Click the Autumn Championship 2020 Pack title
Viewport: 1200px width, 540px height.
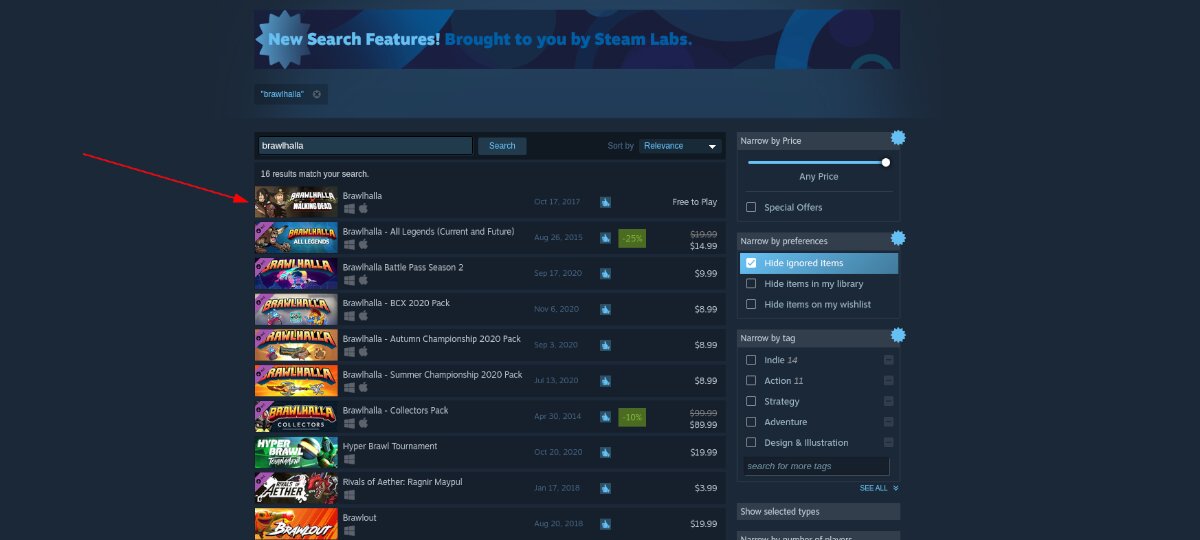click(x=432, y=339)
